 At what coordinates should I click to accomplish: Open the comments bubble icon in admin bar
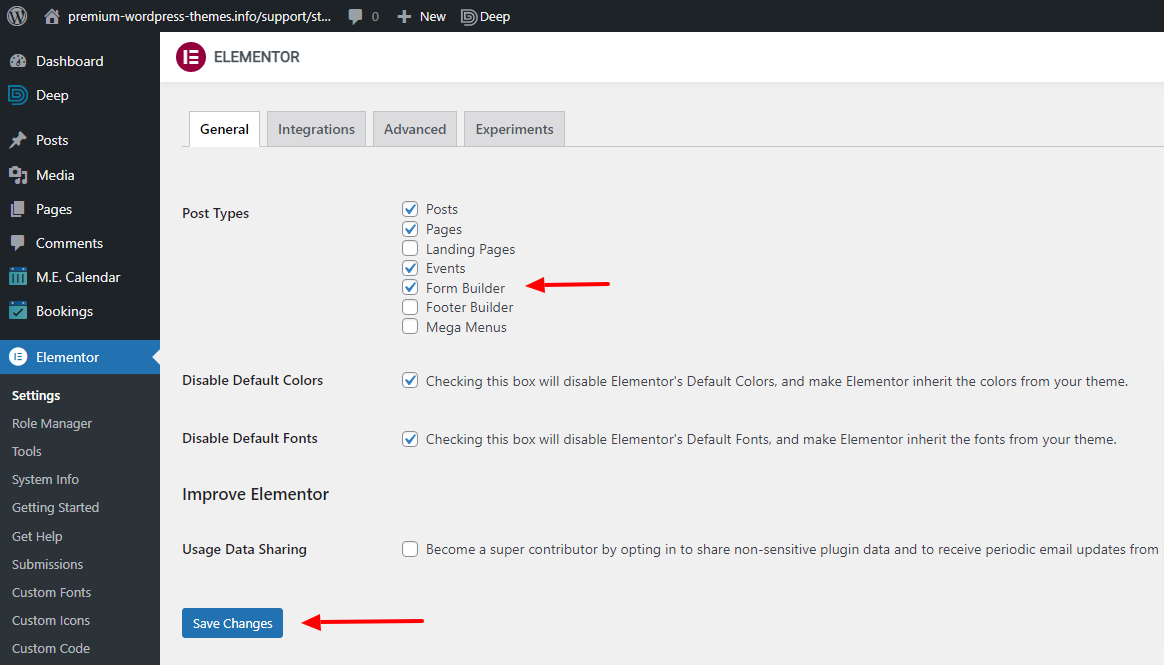point(356,16)
